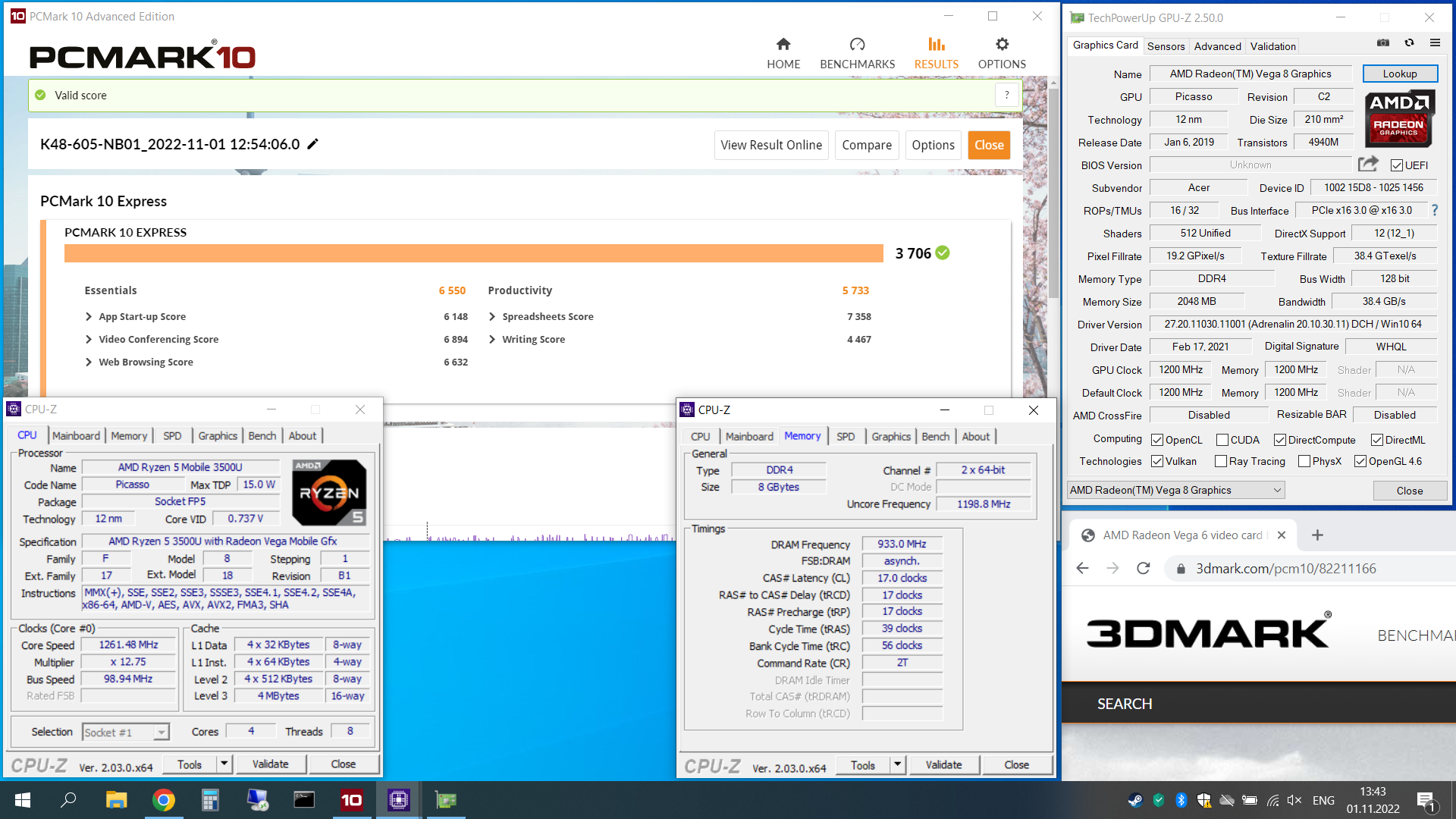Open a new browser tab
This screenshot has width=1456, height=819.
(x=1317, y=535)
